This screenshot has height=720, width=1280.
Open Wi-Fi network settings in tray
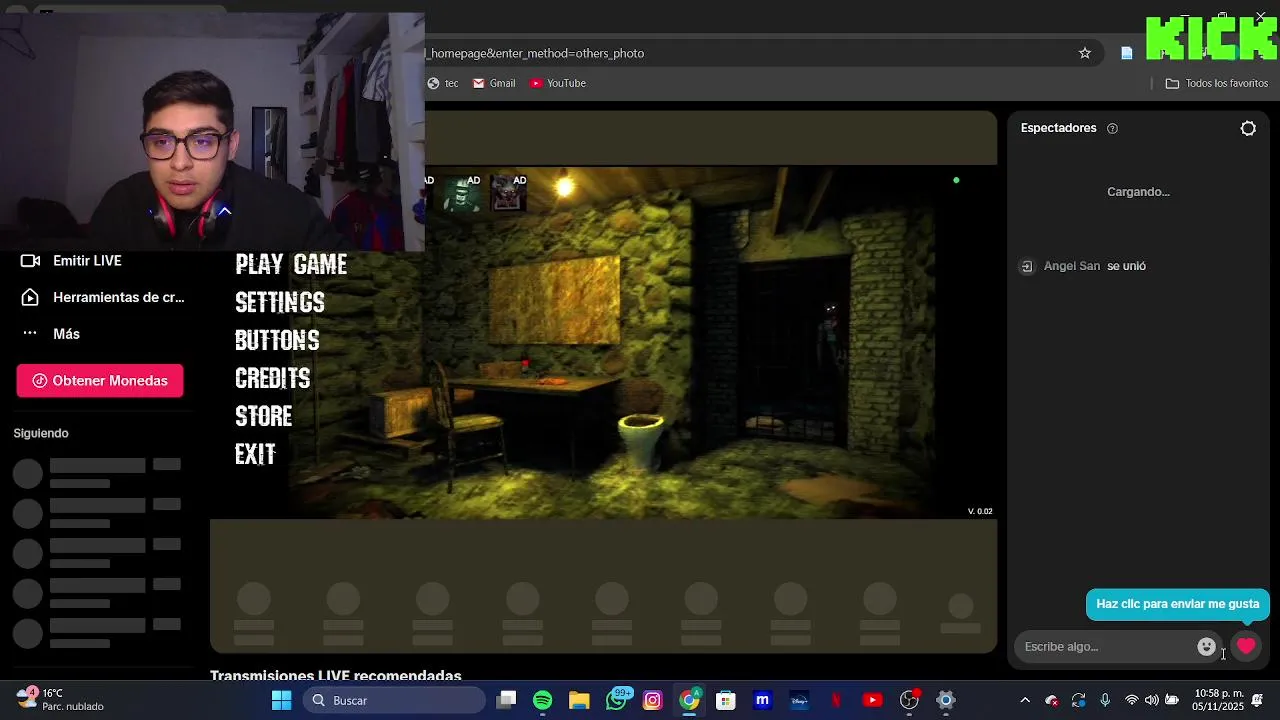[1132, 700]
